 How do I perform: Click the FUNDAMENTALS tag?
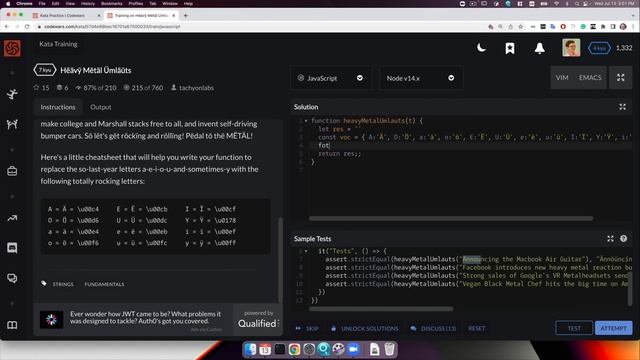(104, 284)
